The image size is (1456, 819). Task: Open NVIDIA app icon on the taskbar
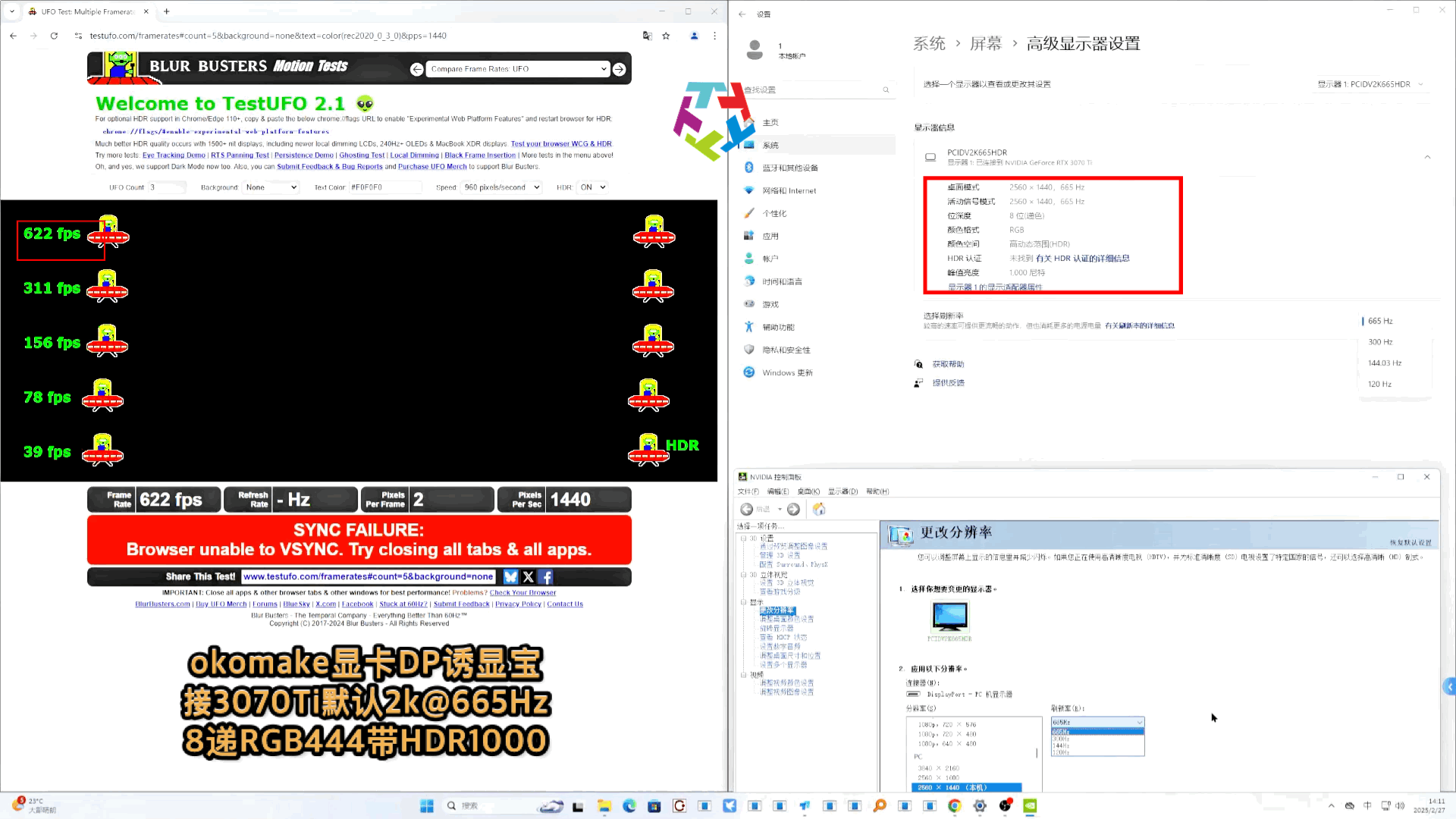(1030, 805)
